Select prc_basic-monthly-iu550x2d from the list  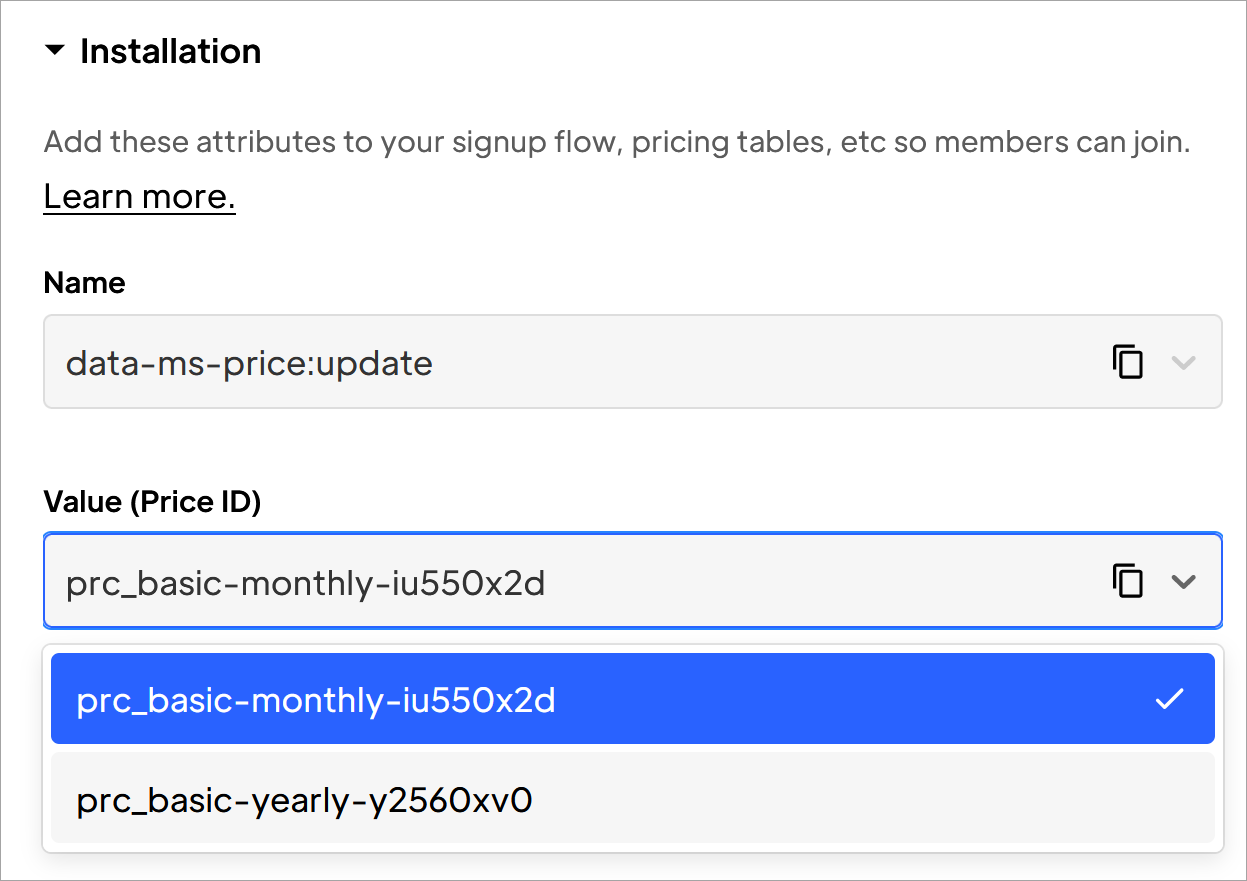(632, 699)
